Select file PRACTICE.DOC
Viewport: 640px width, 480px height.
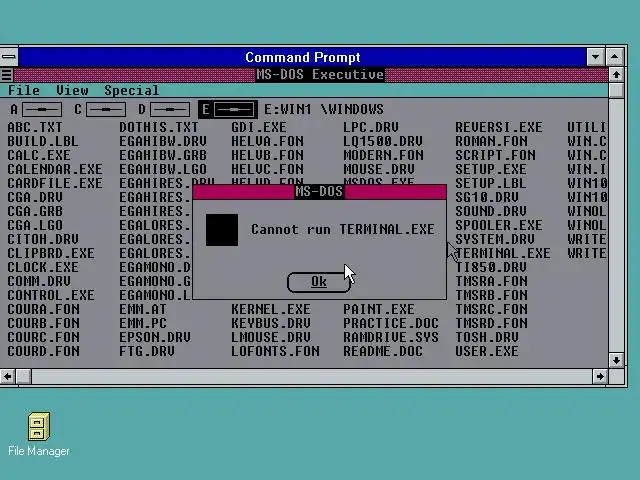pos(391,323)
